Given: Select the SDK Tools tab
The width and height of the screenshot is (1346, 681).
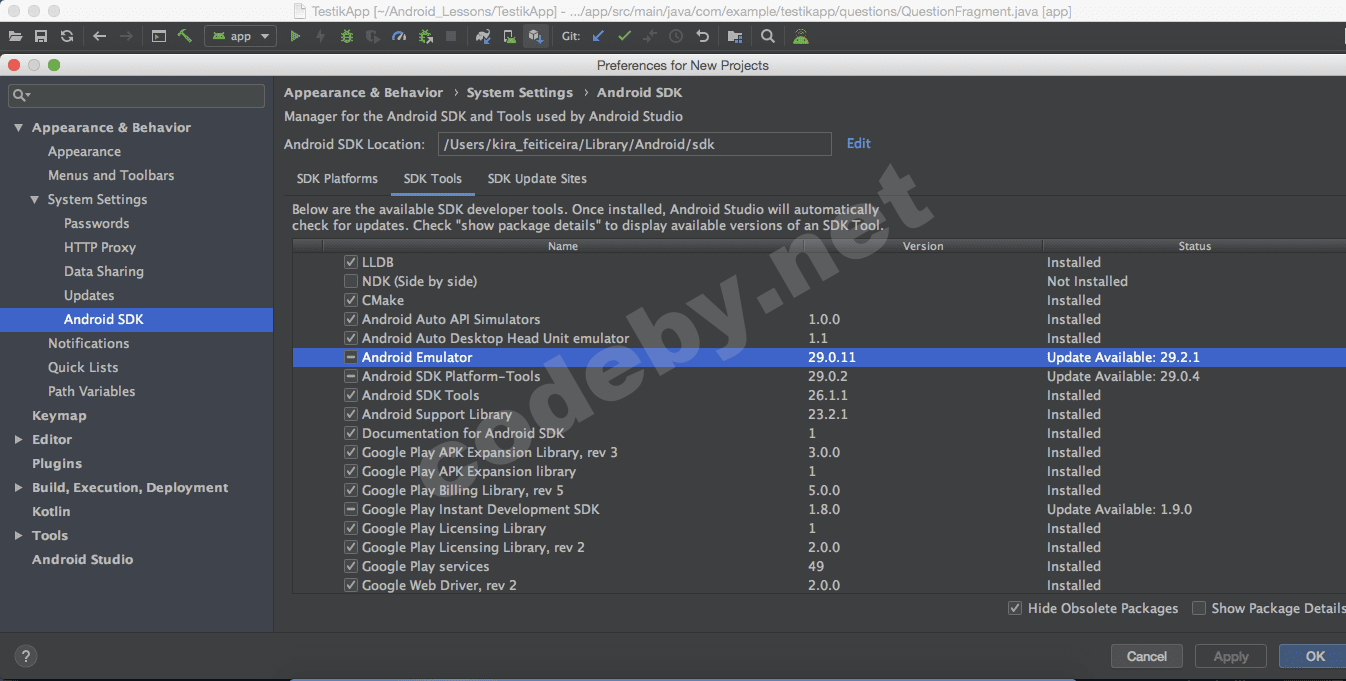Looking at the screenshot, I should [x=433, y=179].
